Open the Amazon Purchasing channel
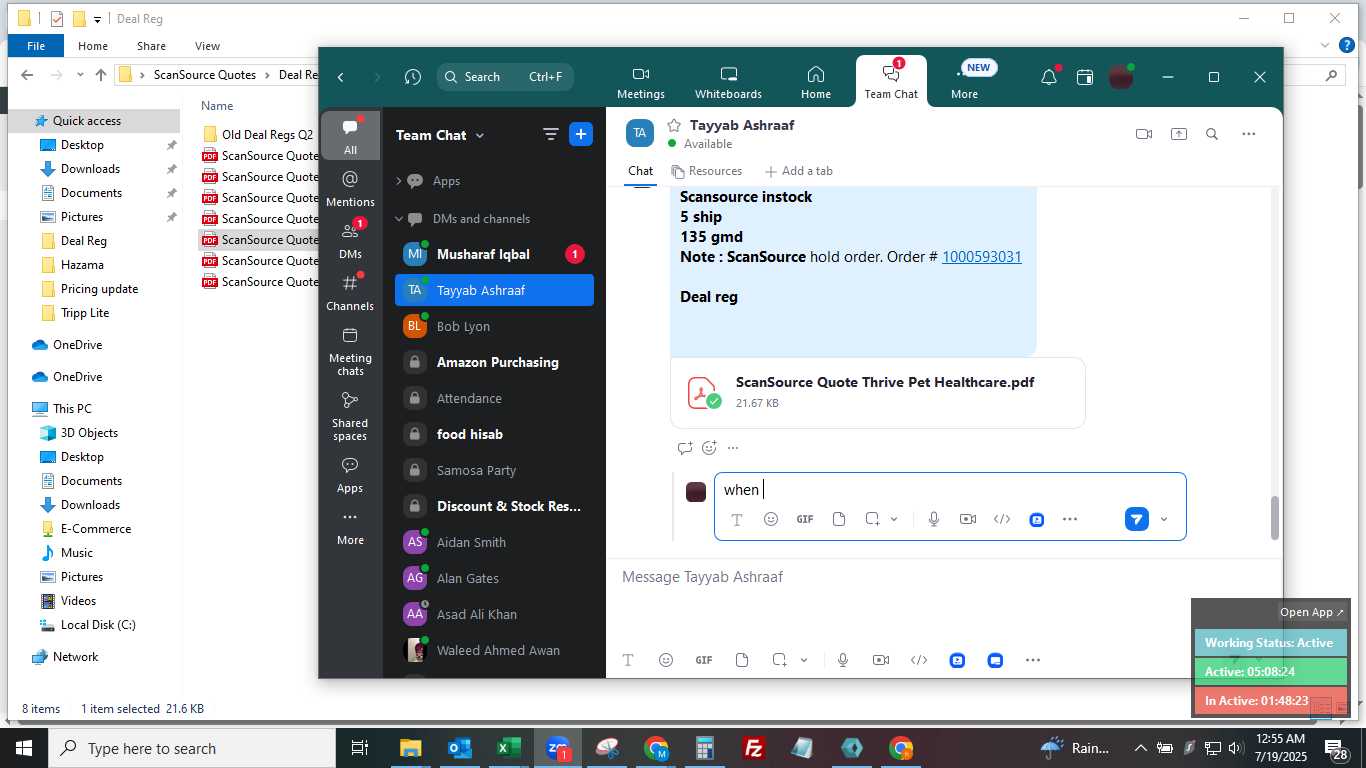Image resolution: width=1366 pixels, height=768 pixels. point(494,362)
